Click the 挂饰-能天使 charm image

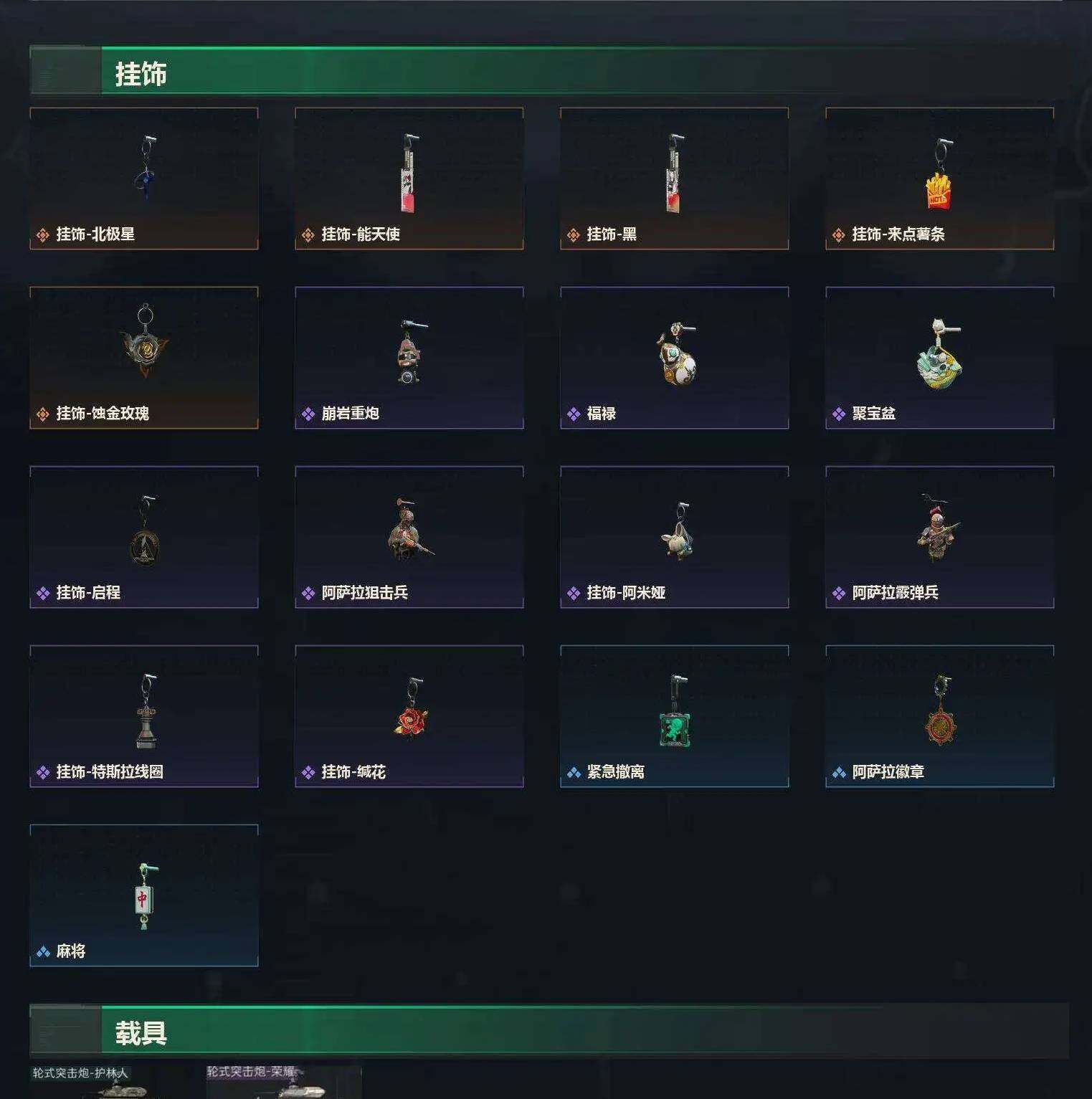point(408,173)
